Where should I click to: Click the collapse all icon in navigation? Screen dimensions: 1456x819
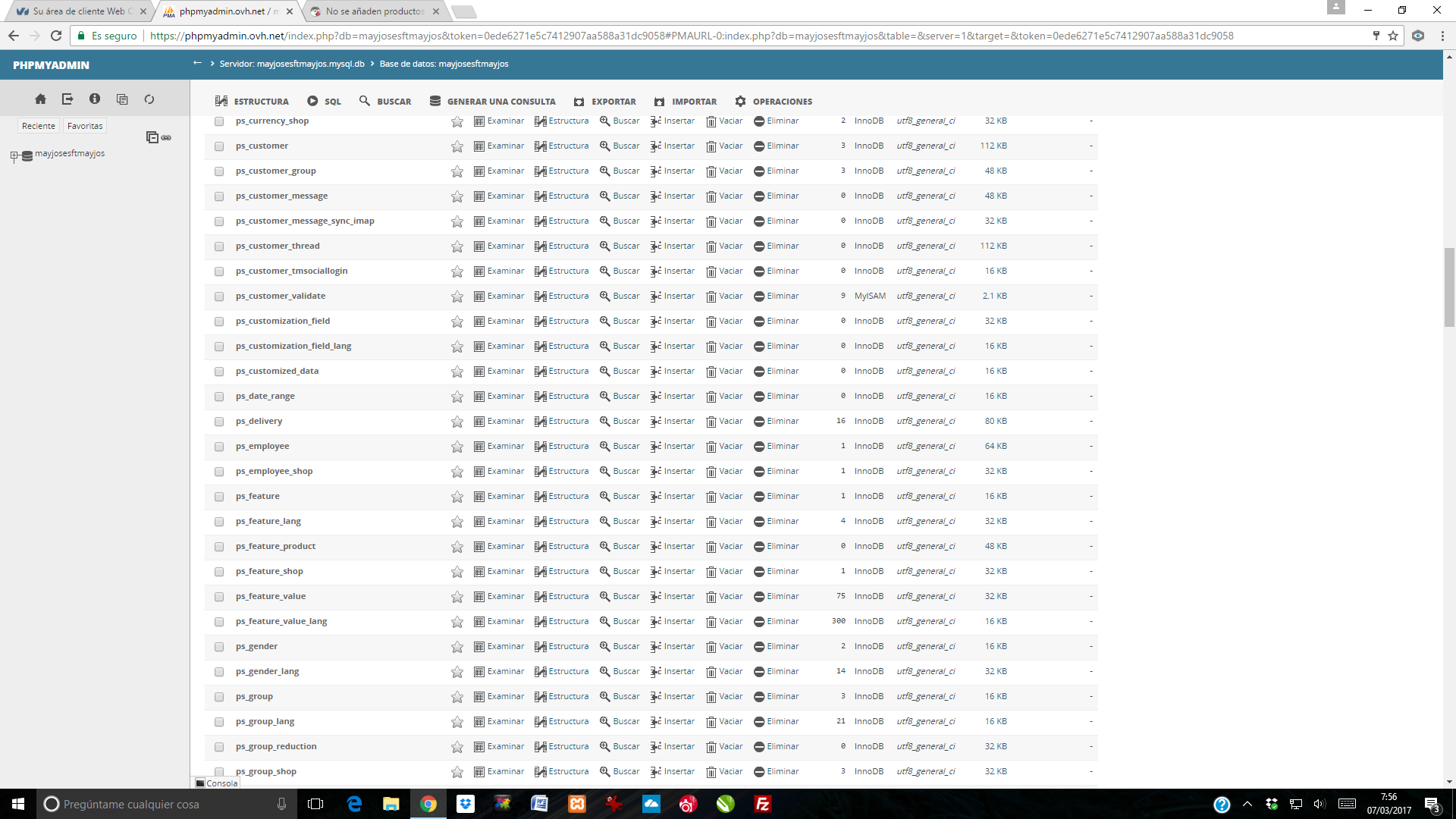[152, 137]
